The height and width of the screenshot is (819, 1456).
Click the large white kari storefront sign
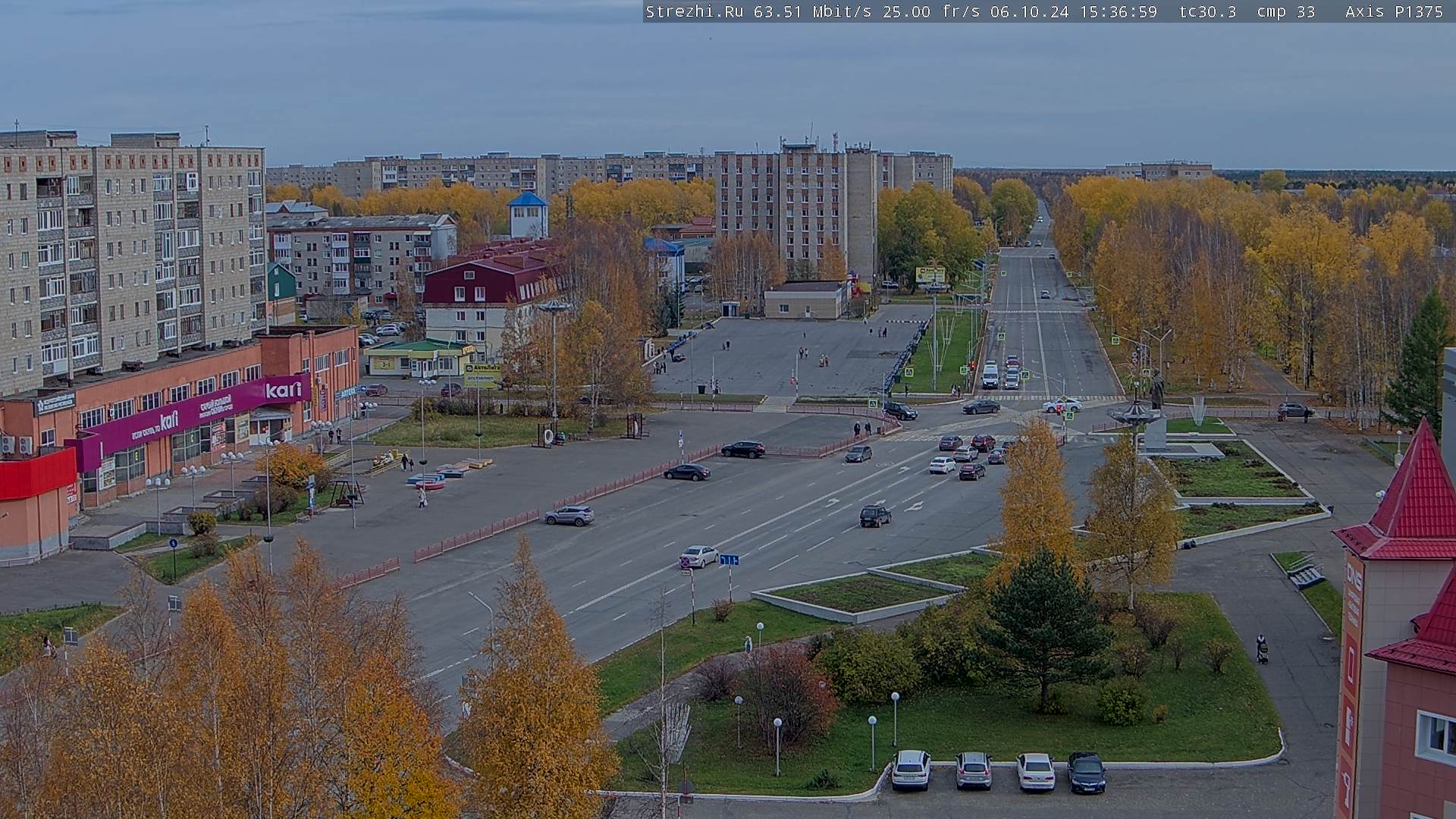(x=283, y=391)
